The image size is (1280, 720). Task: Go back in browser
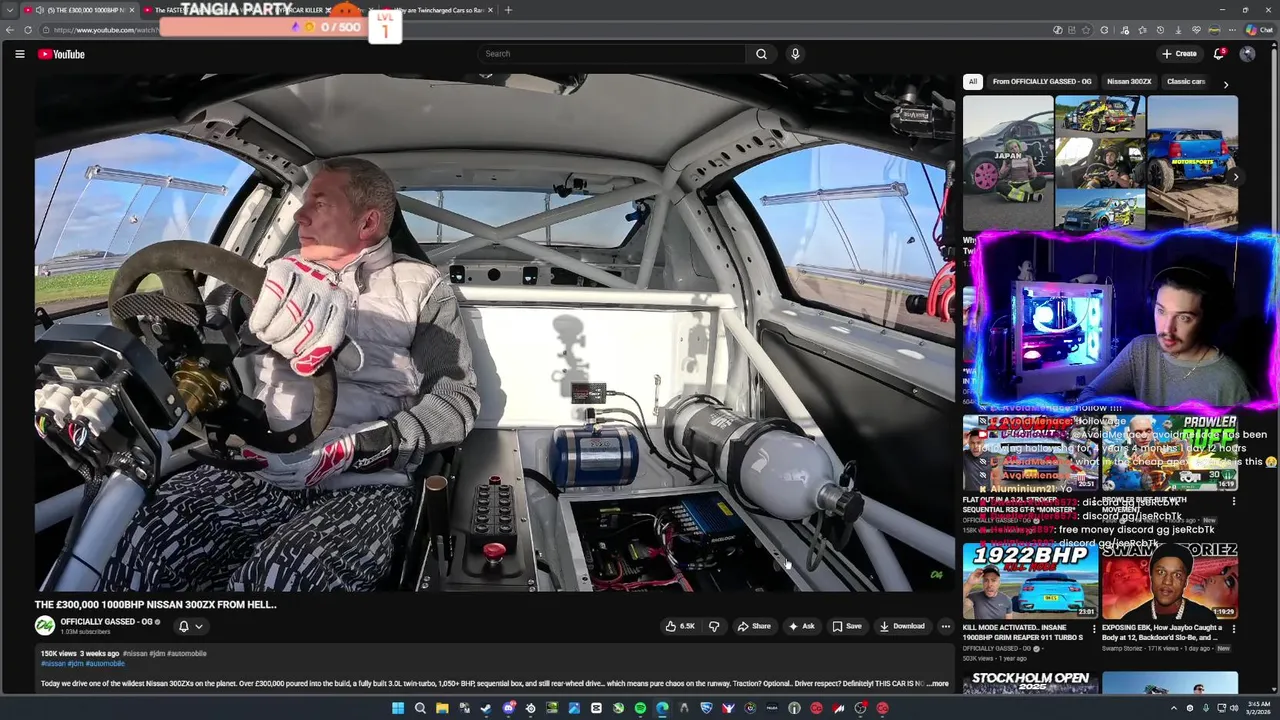coord(9,30)
